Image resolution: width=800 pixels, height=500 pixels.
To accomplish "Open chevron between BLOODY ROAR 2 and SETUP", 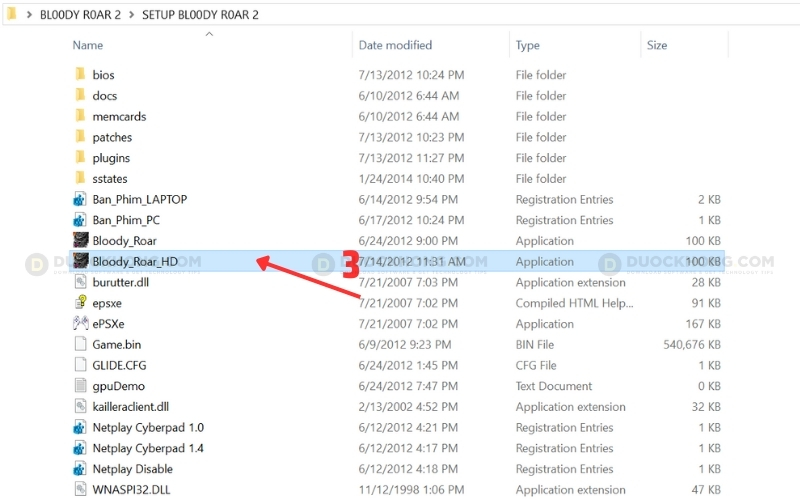I will coord(132,15).
